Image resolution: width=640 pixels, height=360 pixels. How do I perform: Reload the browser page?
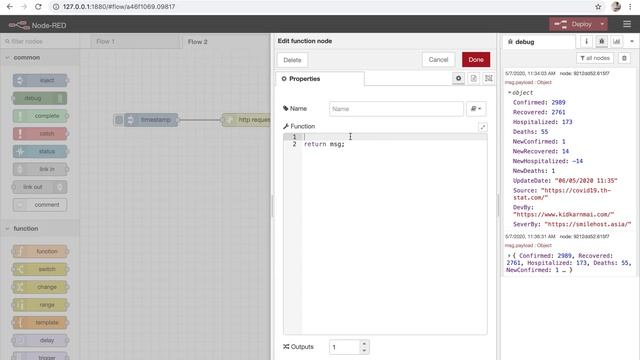[38, 7]
